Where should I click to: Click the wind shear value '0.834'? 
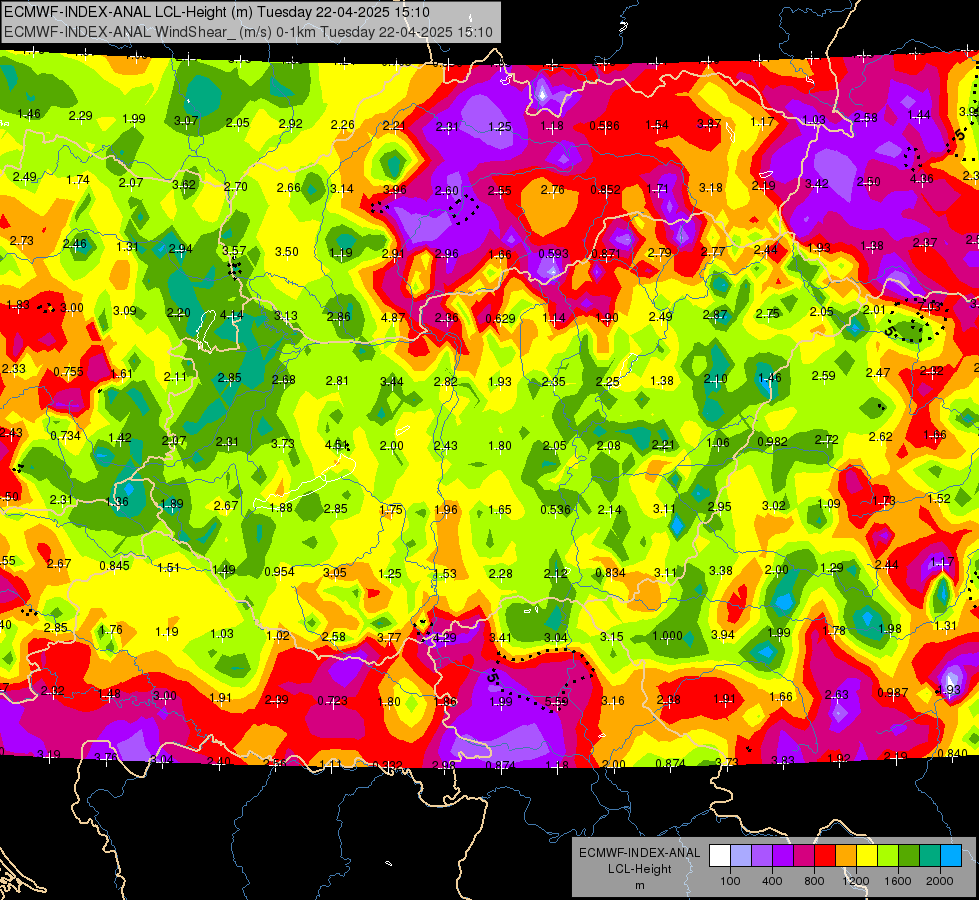pyautogui.click(x=611, y=573)
